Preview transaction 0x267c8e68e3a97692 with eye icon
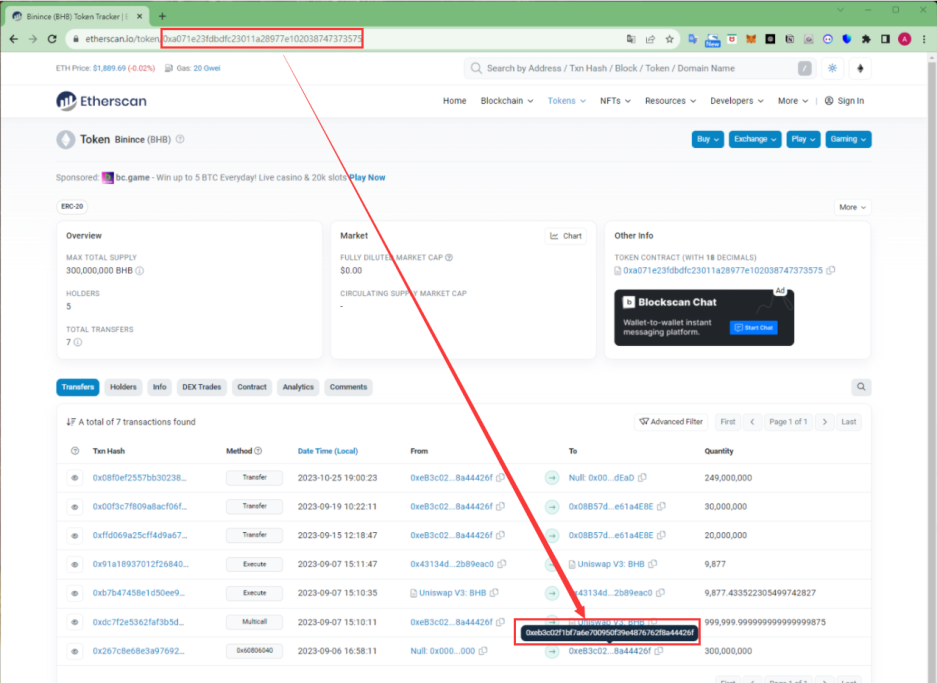Image resolution: width=937 pixels, height=683 pixels. (75, 651)
